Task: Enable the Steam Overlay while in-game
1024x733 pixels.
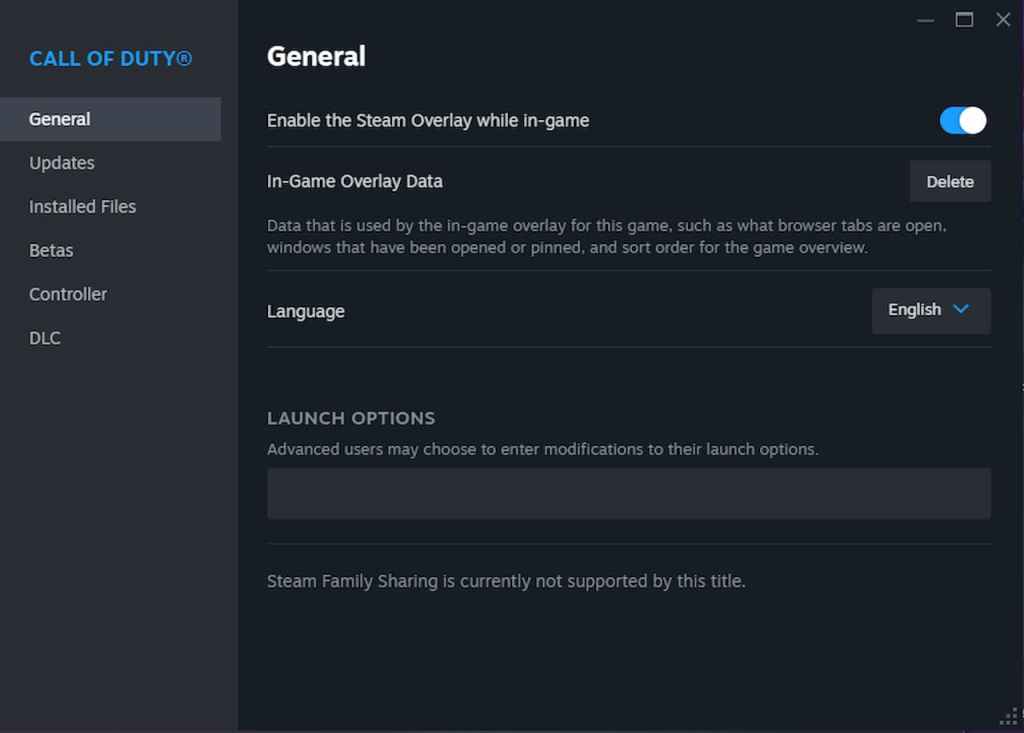Action: (961, 120)
